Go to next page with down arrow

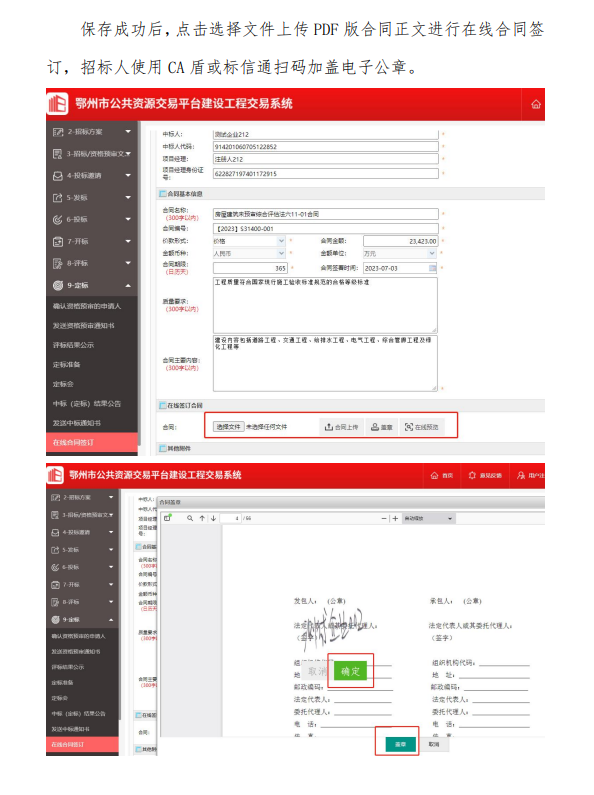[x=213, y=518]
